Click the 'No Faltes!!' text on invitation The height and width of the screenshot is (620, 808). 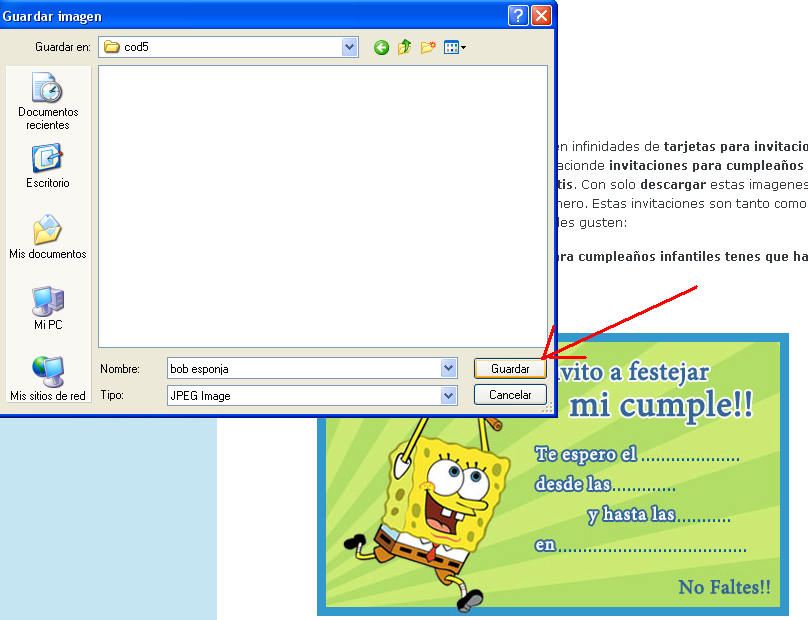tap(725, 587)
